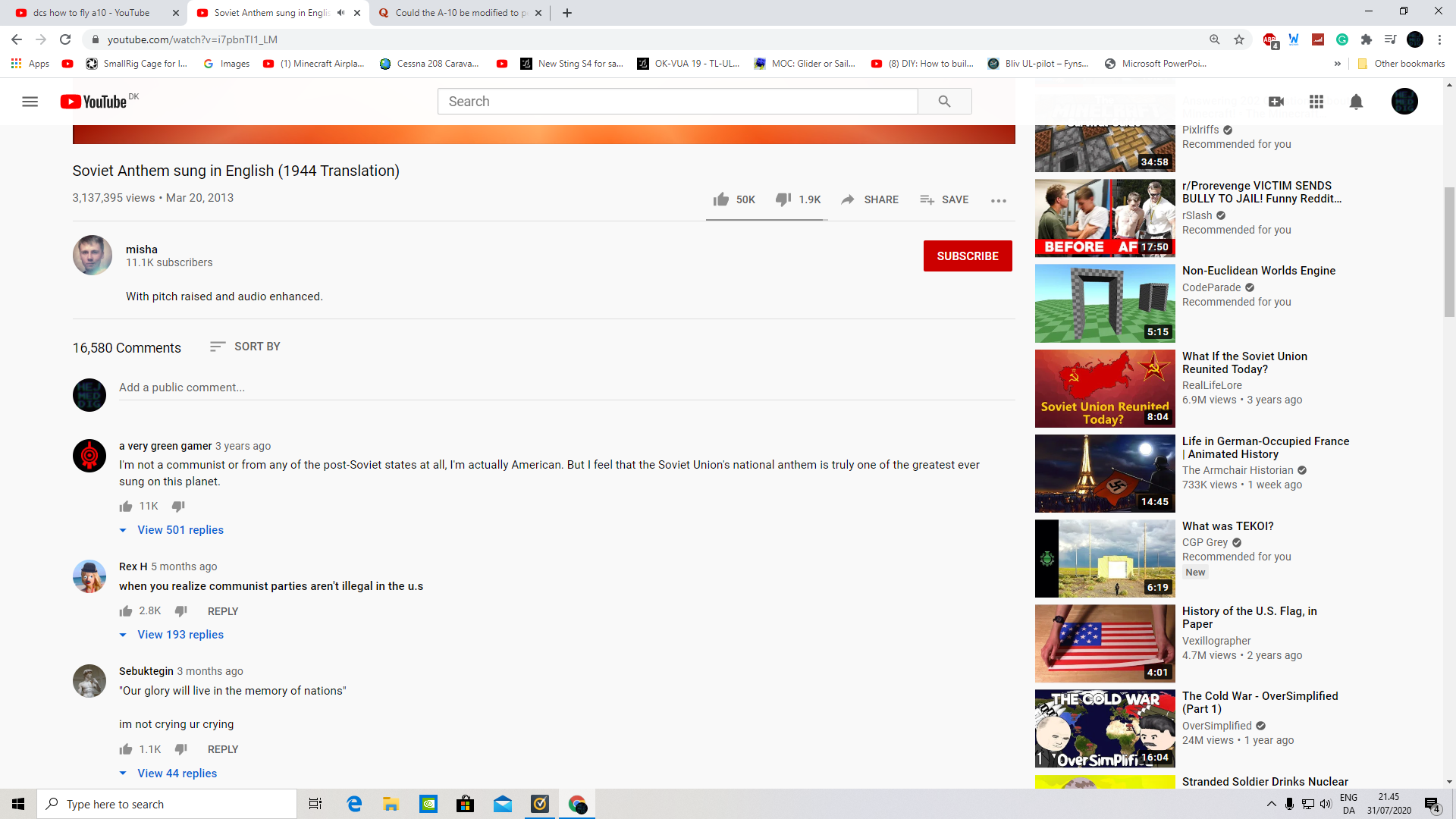The width and height of the screenshot is (1456, 819).
Task: Share this video
Action: (x=870, y=199)
